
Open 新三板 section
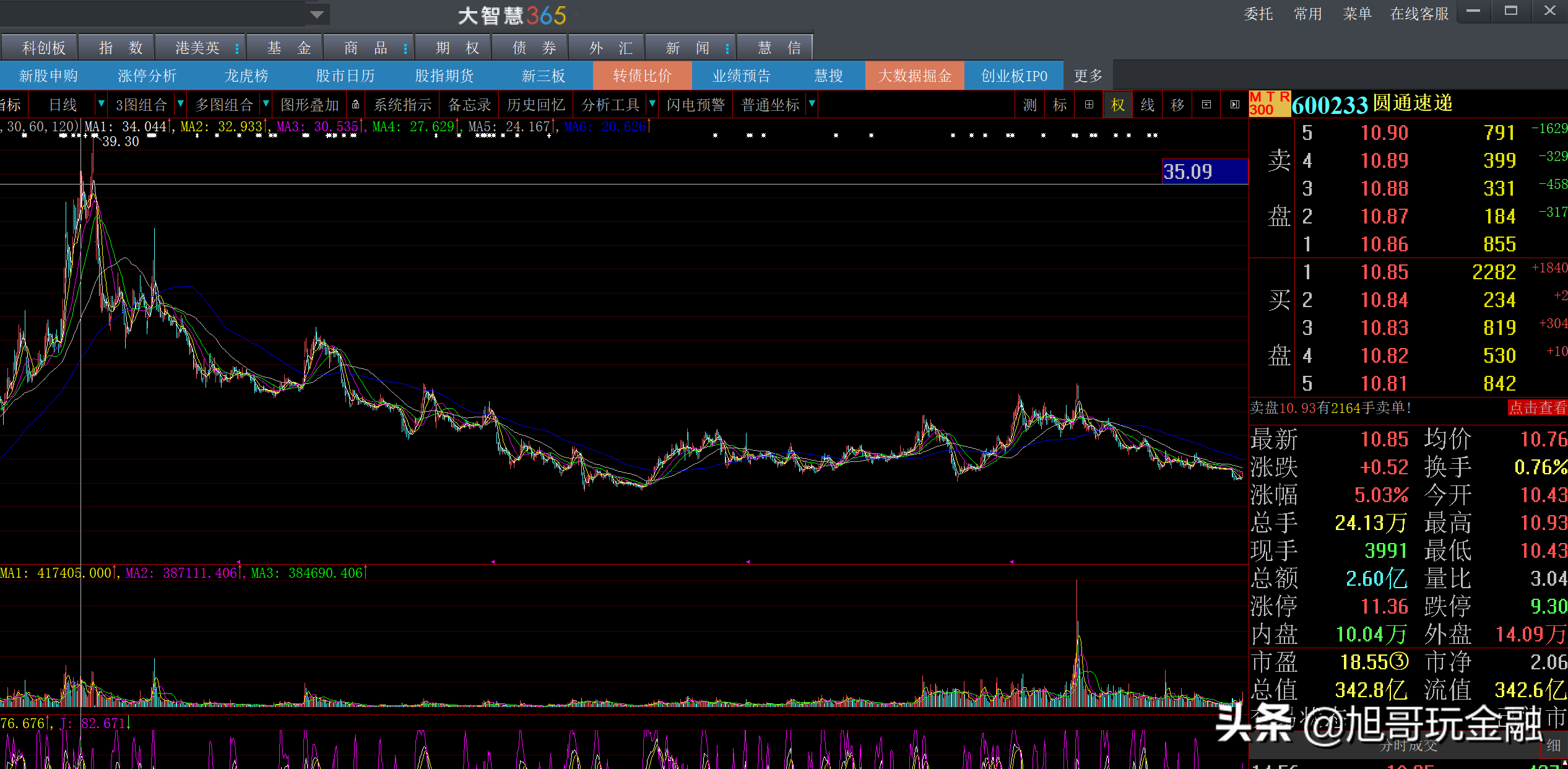point(544,76)
